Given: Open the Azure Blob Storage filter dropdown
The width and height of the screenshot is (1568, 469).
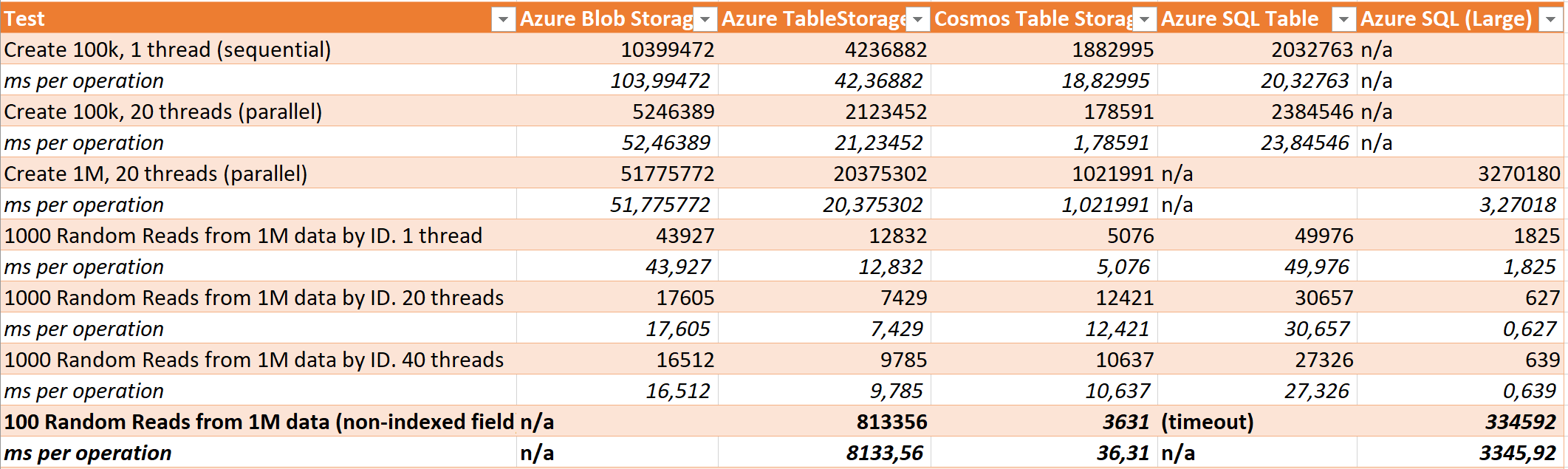Looking at the screenshot, I should coord(705,19).
